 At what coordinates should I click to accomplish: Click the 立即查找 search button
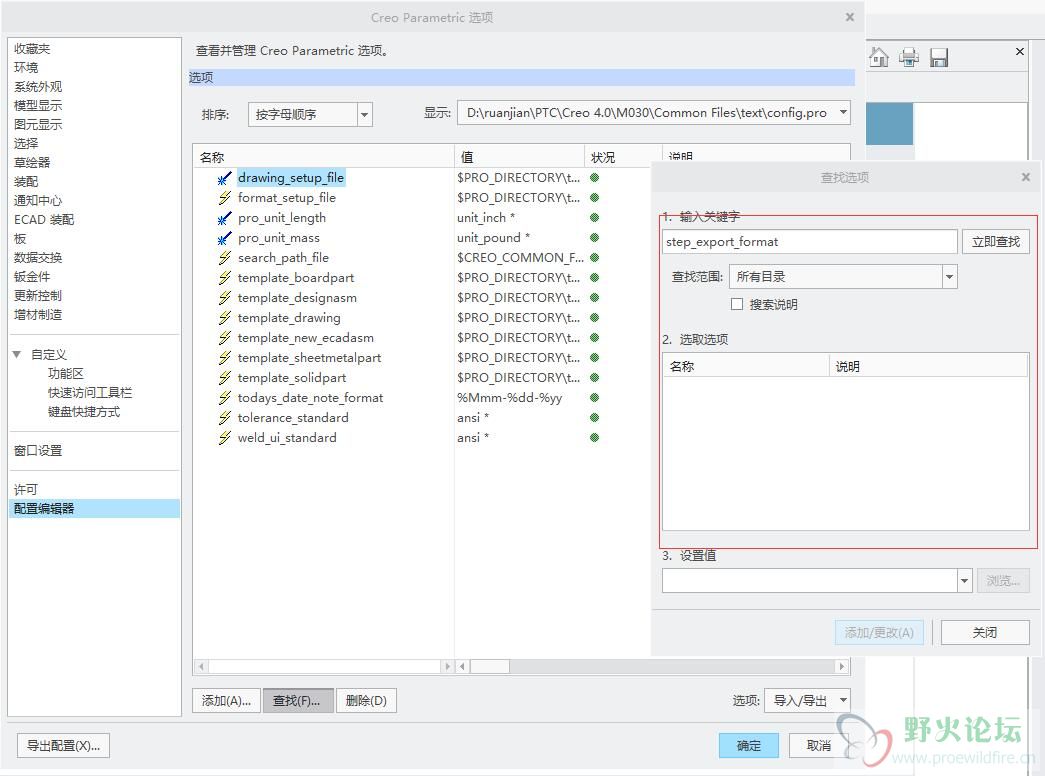coord(996,242)
